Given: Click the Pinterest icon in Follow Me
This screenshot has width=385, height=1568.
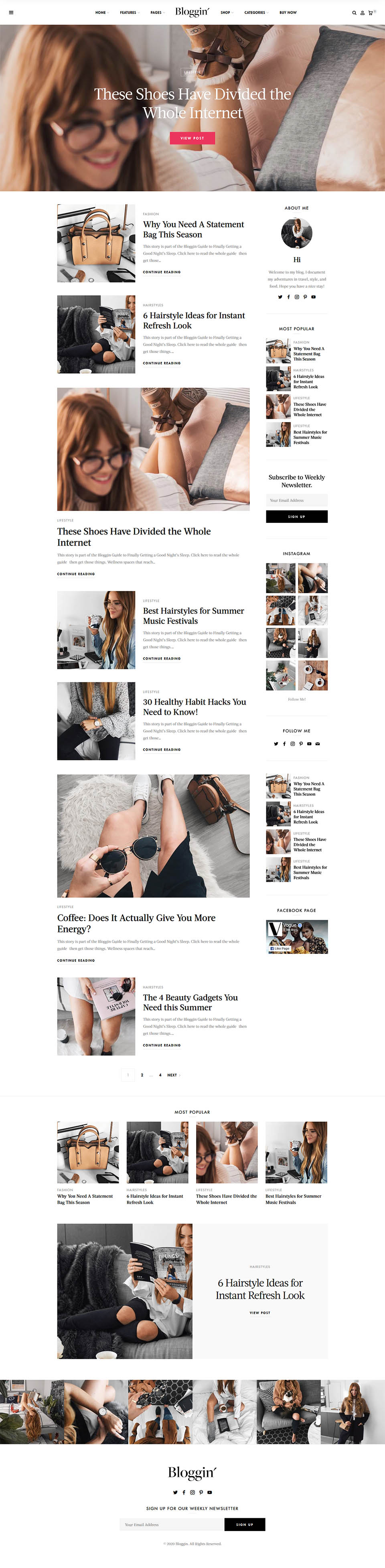Looking at the screenshot, I should pyautogui.click(x=301, y=744).
